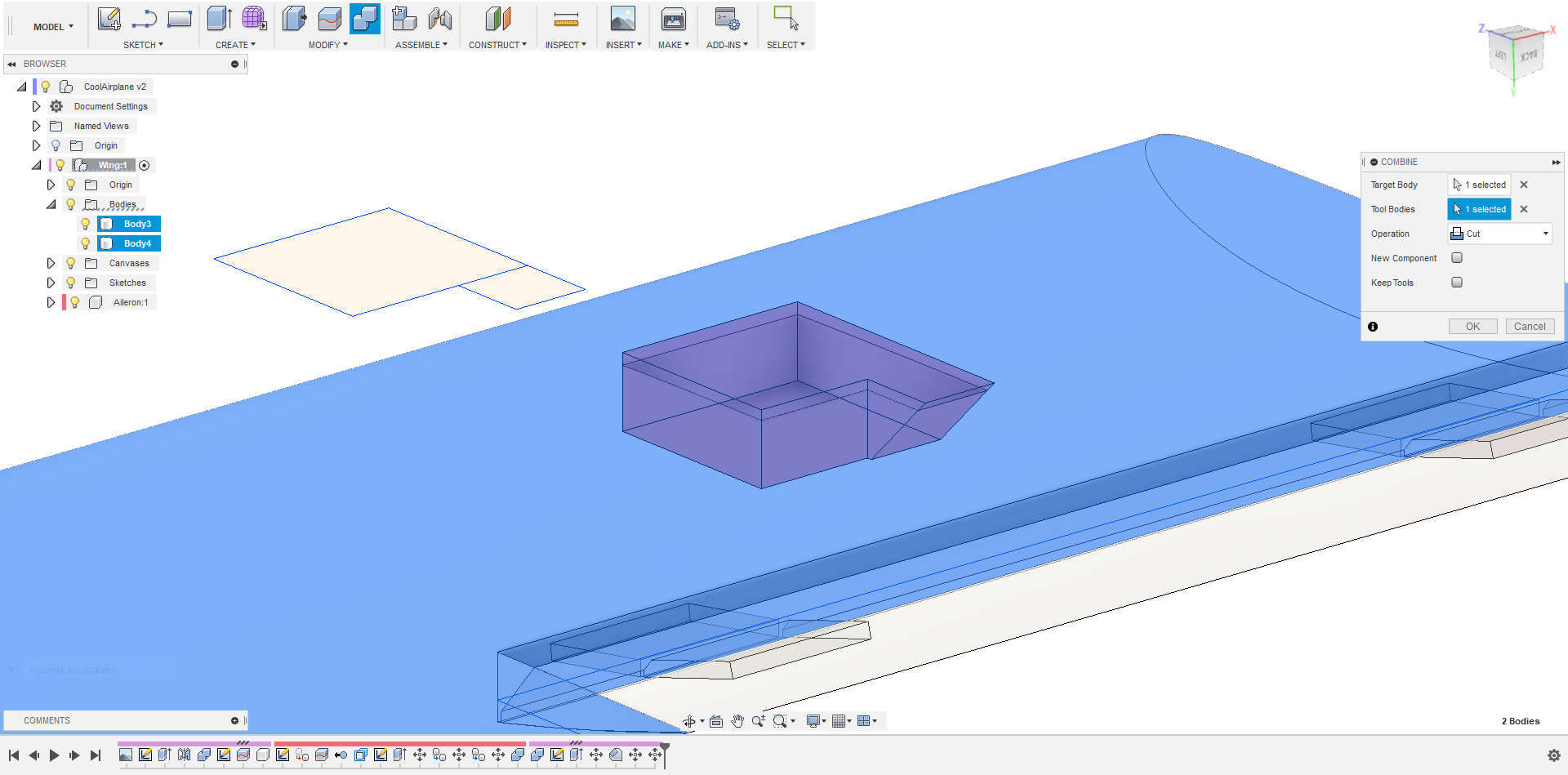The width and height of the screenshot is (1568, 775).
Task: Open the Create Form sculpt tool
Action: (255, 19)
